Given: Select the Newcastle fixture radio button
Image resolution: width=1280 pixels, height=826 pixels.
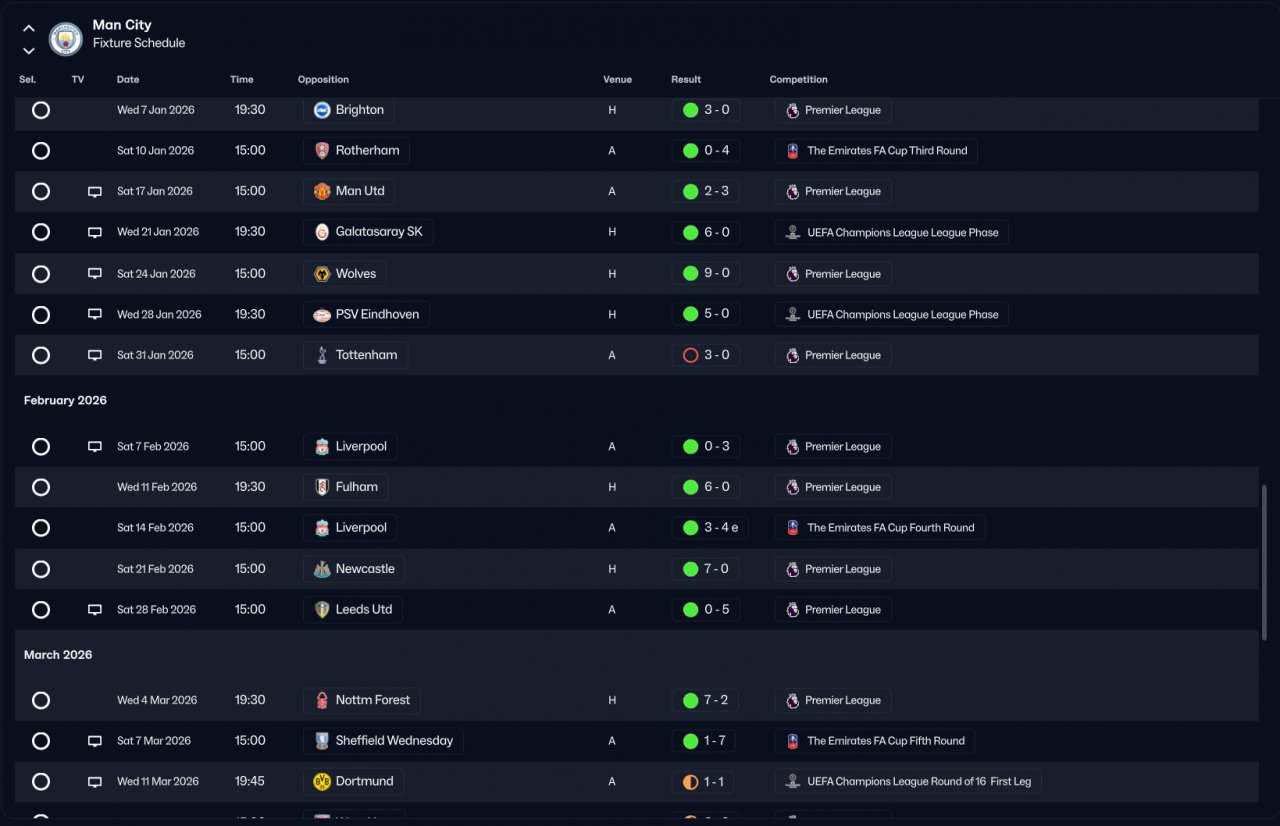Looking at the screenshot, I should (x=41, y=569).
